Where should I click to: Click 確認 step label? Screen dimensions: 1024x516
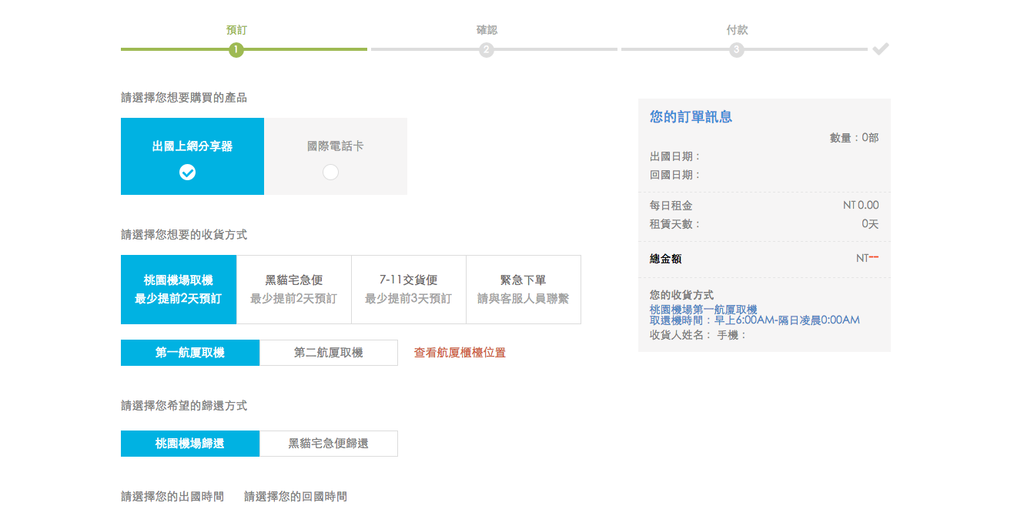point(487,30)
